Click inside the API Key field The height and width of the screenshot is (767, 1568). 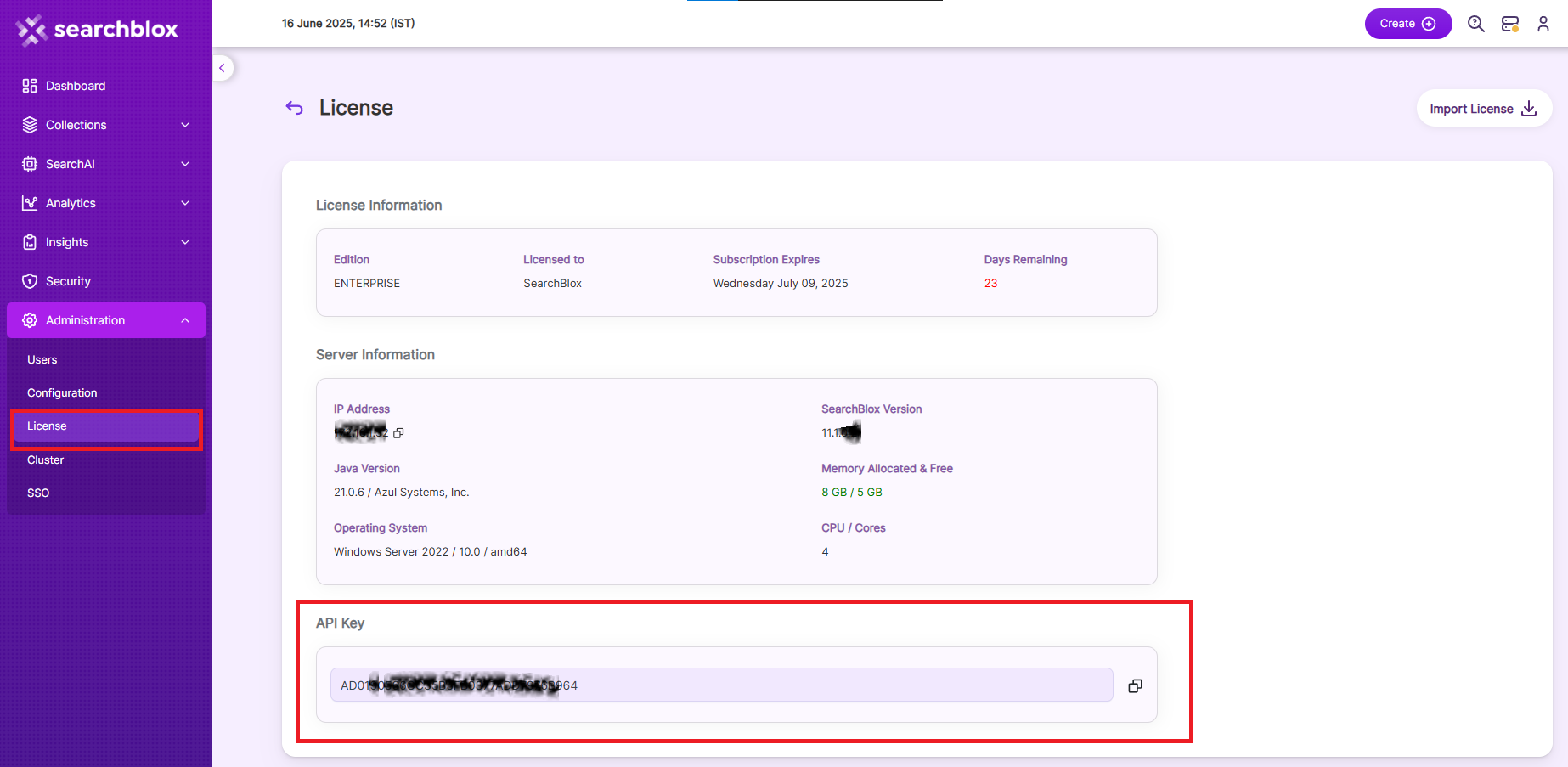(721, 685)
